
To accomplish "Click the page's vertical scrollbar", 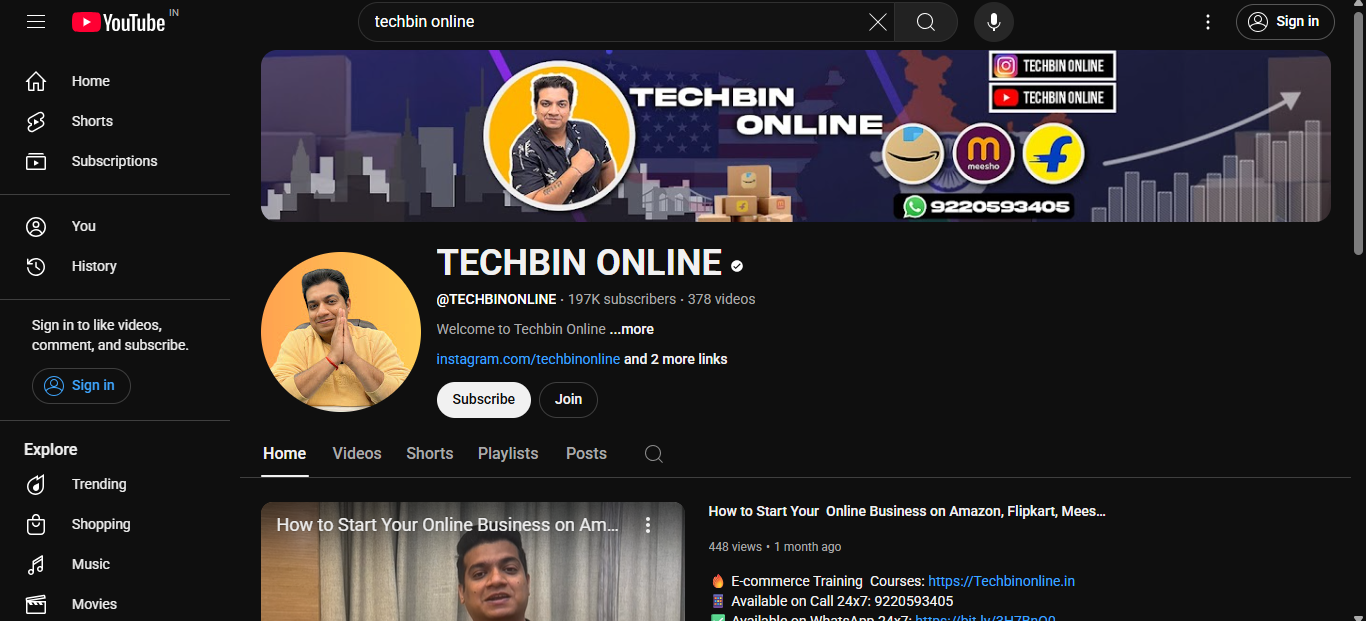I will [1358, 130].
